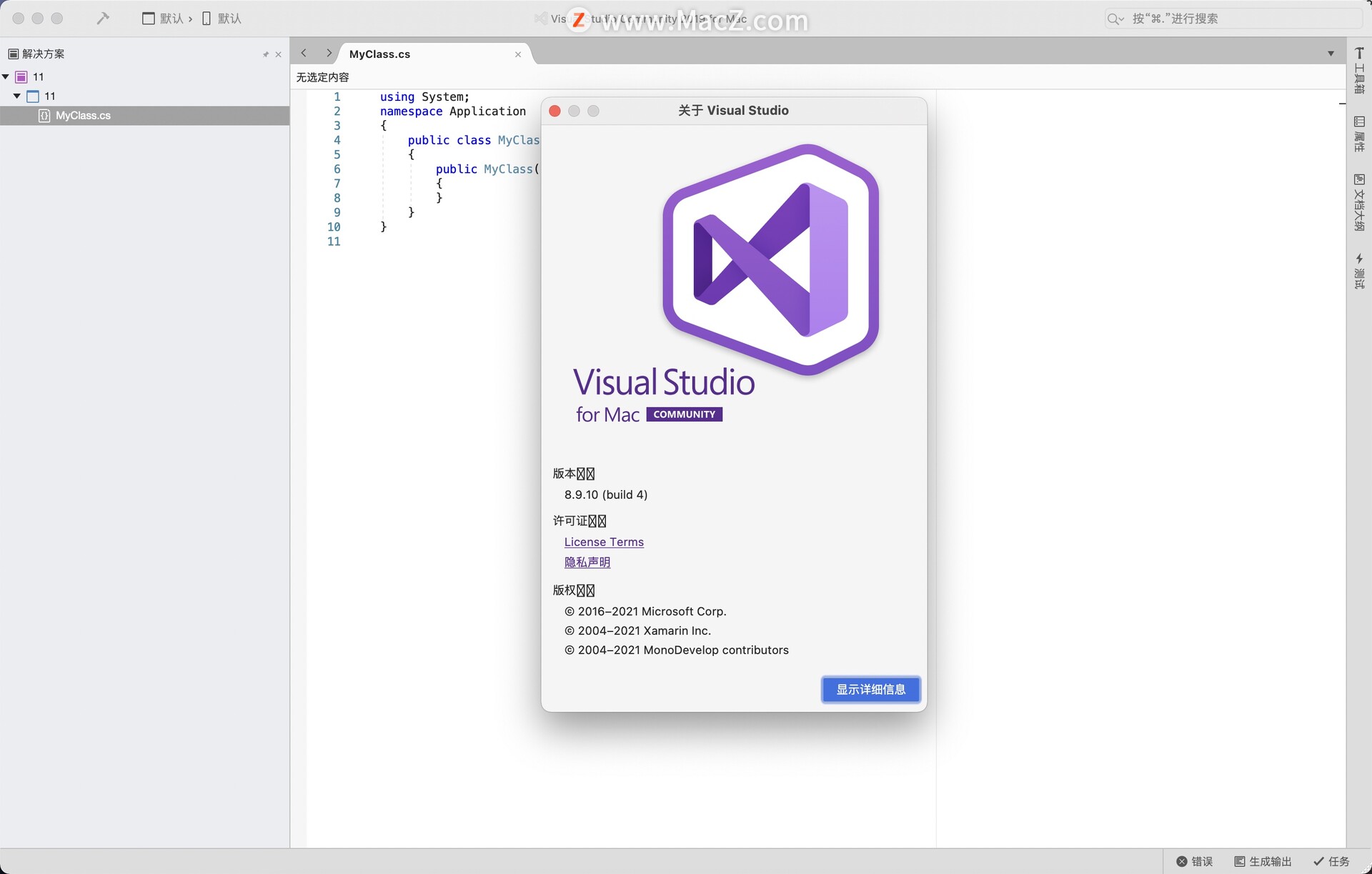Click line number 11 in the gutter
This screenshot has width=1372, height=874.
[x=334, y=242]
